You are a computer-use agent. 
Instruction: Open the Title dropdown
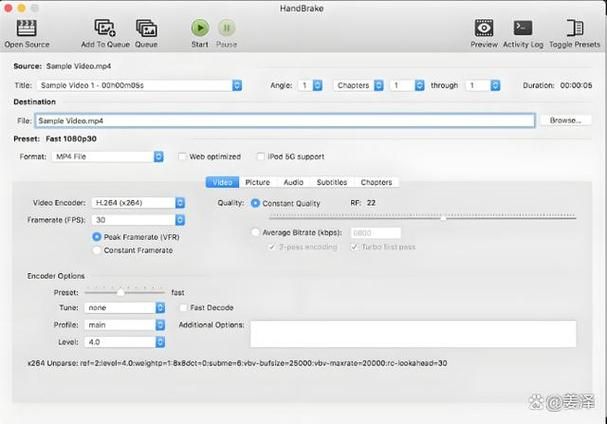point(140,85)
